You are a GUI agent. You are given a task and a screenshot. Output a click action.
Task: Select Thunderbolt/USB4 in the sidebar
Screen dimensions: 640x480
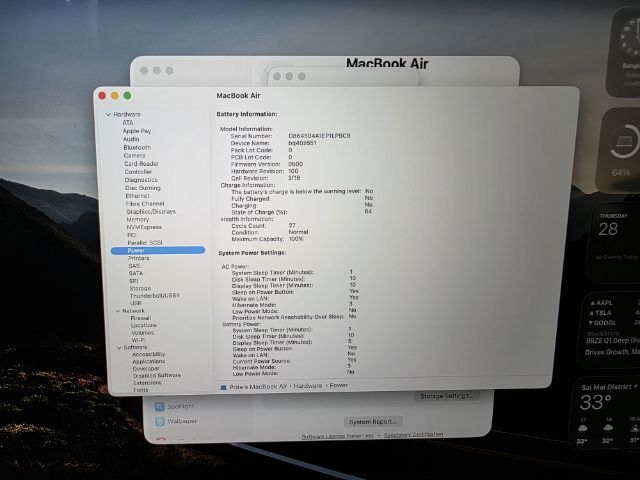click(x=154, y=296)
